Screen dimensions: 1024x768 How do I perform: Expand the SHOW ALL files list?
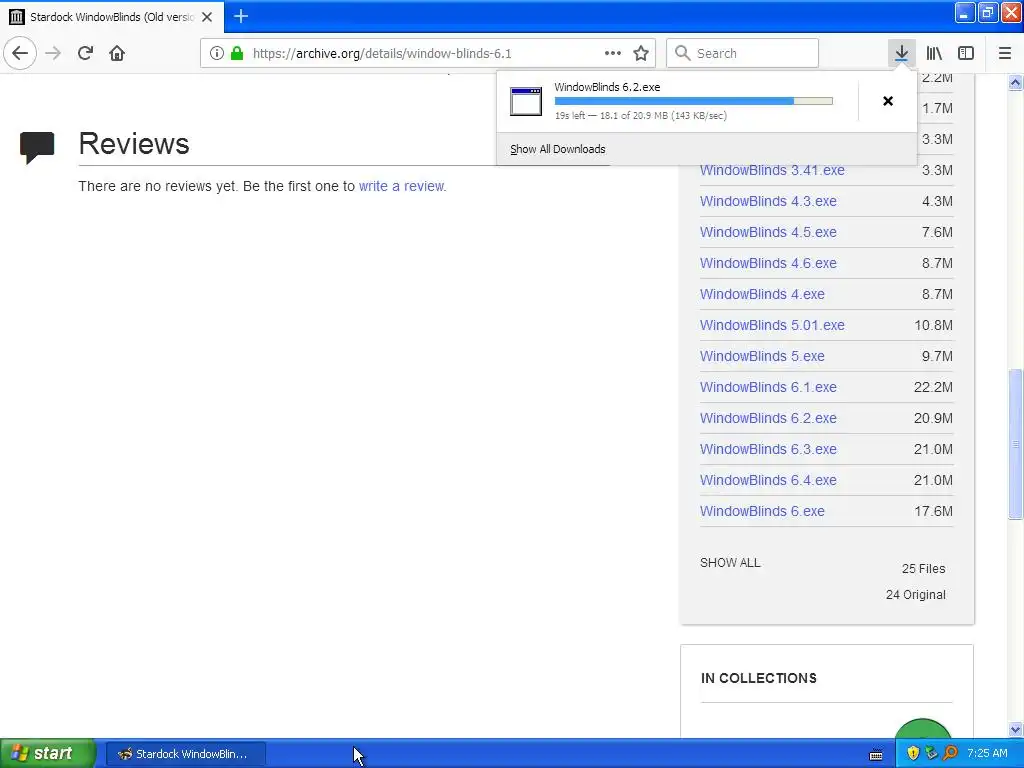730,562
